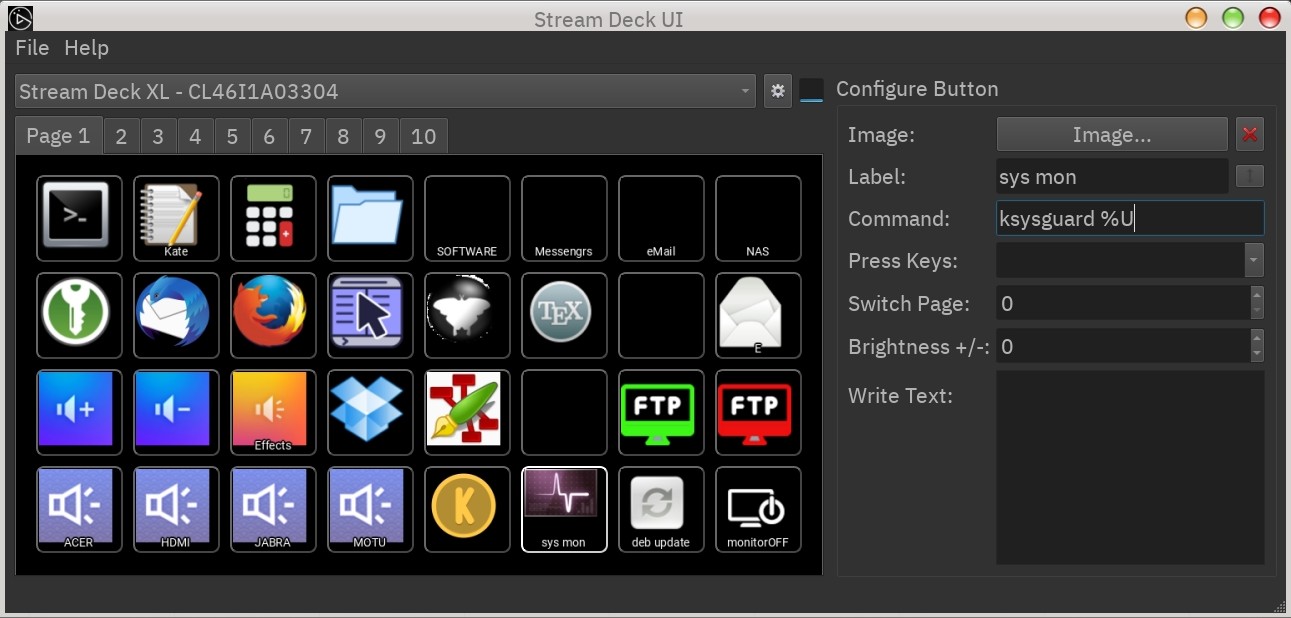Switch to page tab 5
Image resolution: width=1291 pixels, height=618 pixels.
232,137
